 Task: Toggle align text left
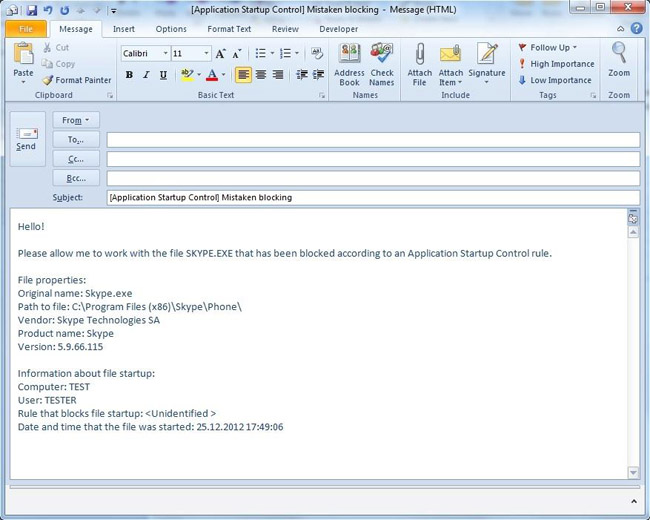point(243,75)
